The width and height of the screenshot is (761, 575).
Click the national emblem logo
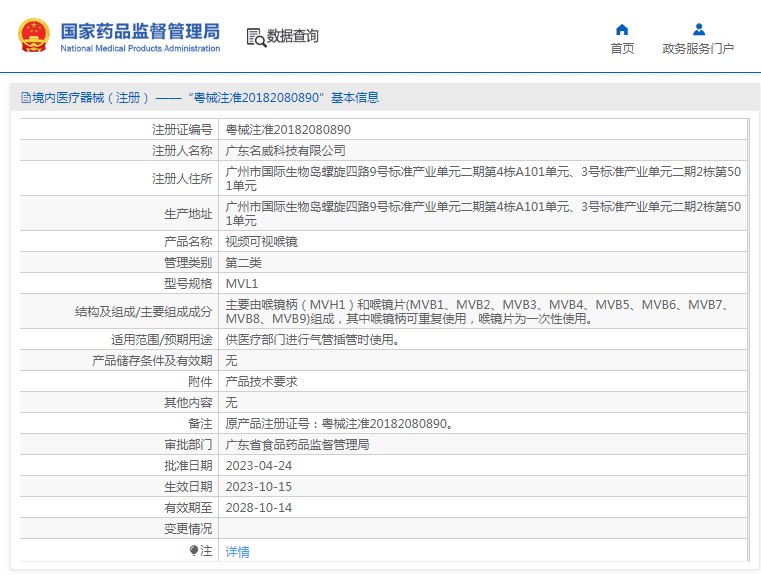click(34, 35)
